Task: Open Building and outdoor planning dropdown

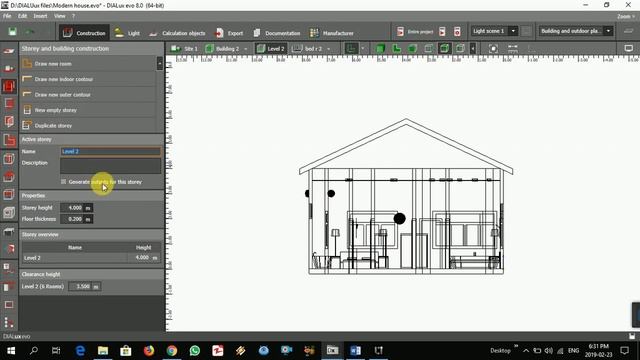Action: (x=576, y=31)
